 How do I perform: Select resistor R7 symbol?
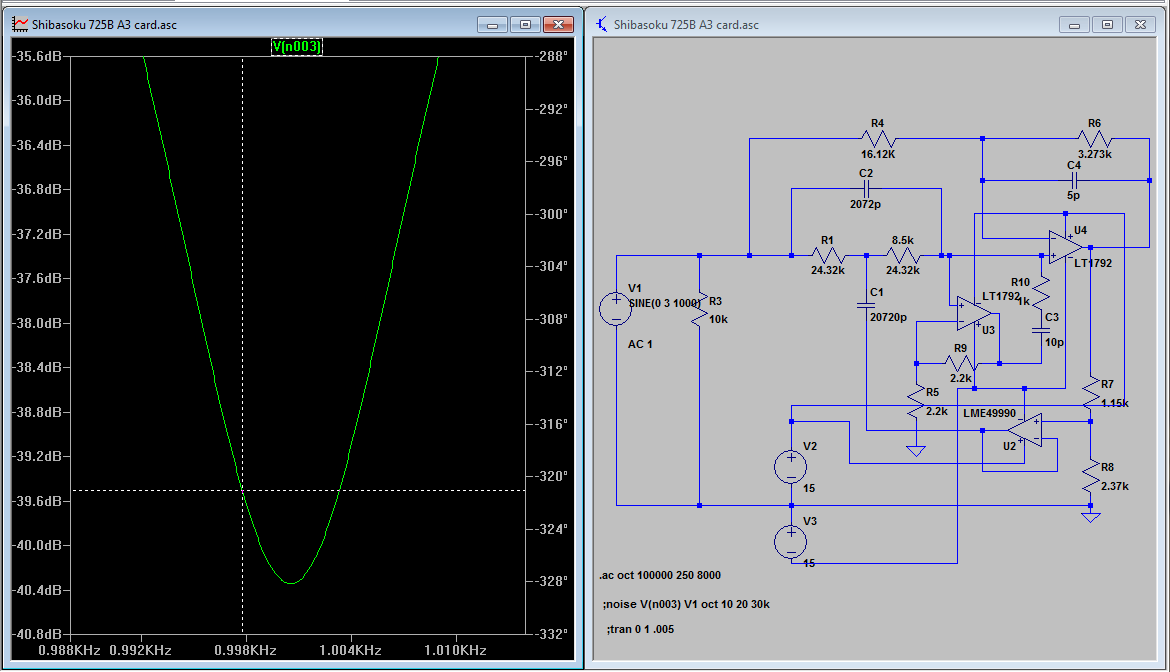[1091, 392]
